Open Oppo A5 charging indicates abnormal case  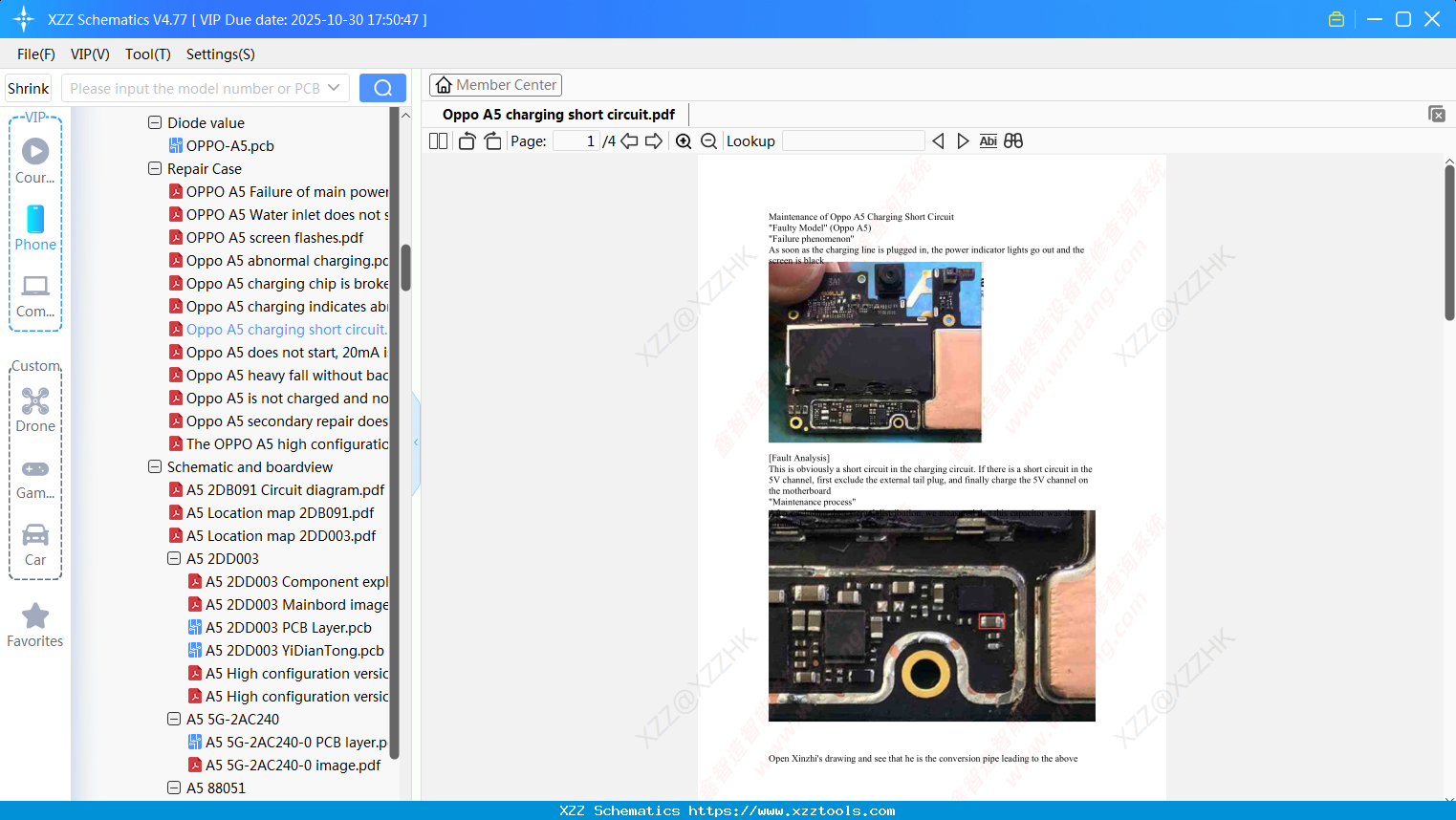(278, 307)
